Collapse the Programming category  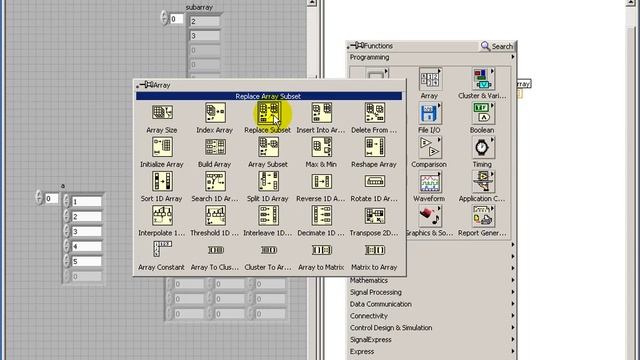pyautogui.click(x=432, y=58)
